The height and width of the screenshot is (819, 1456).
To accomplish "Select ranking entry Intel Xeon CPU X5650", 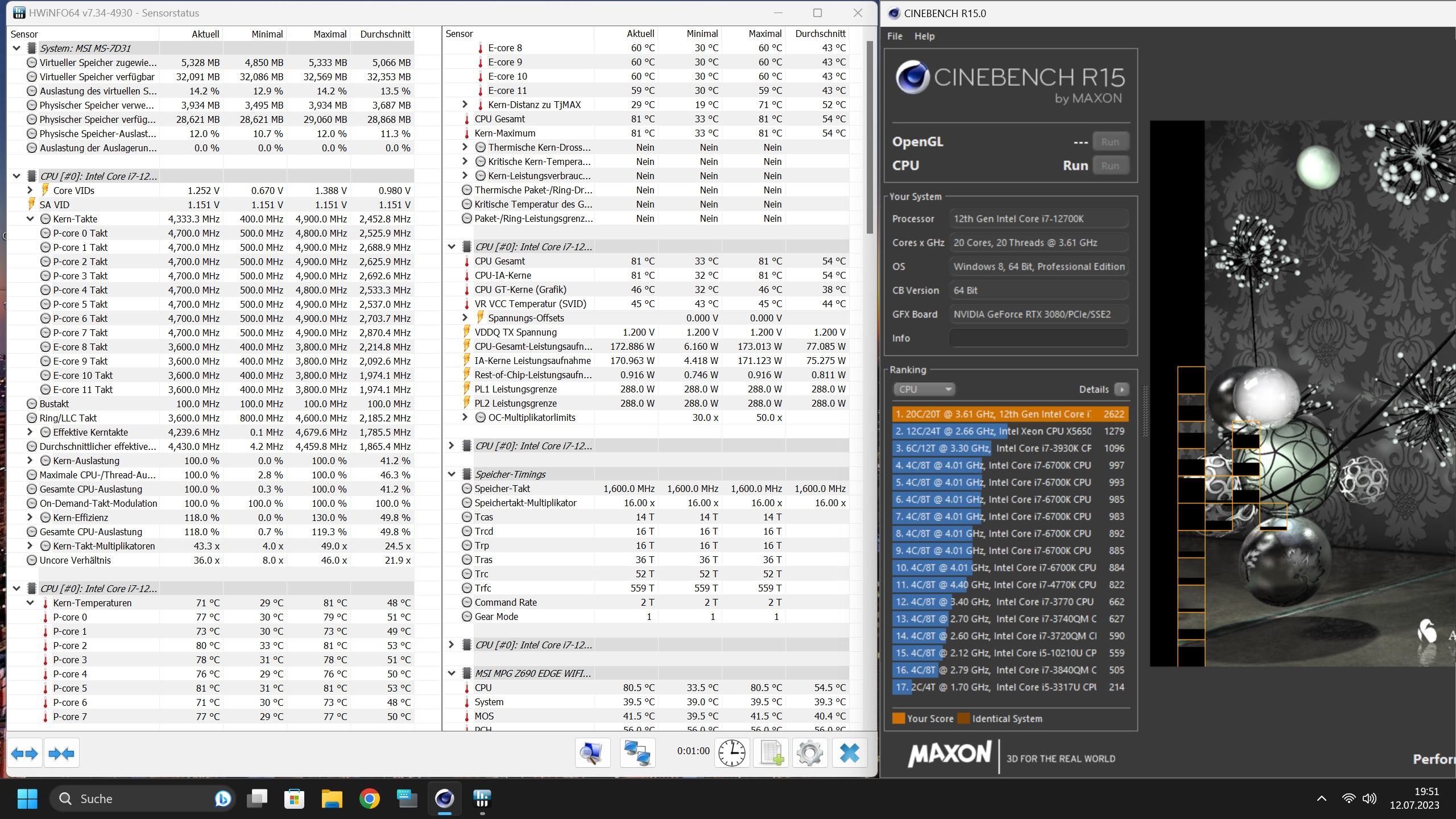I will pos(1010,431).
